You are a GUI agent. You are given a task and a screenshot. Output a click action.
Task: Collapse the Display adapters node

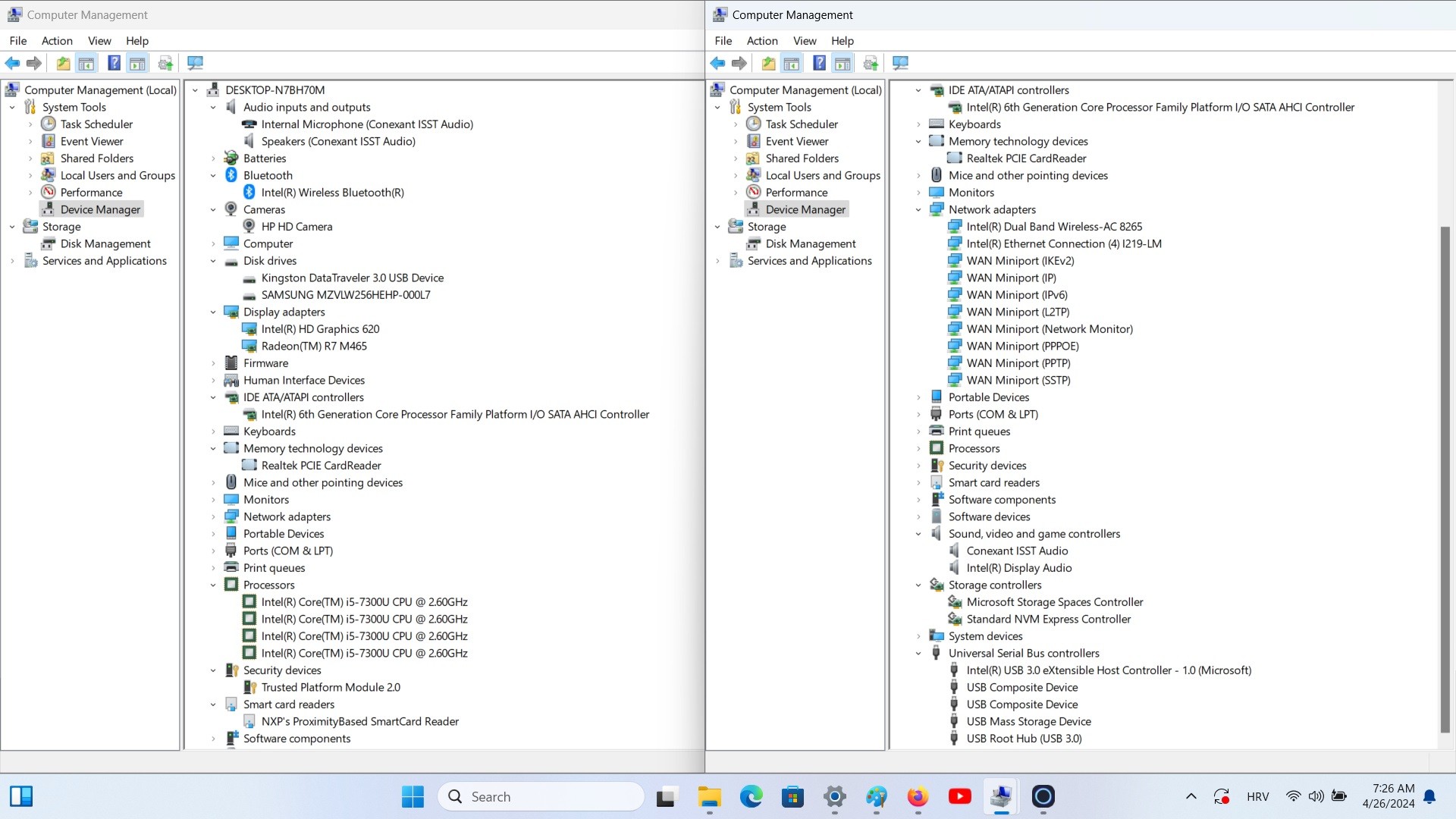pyautogui.click(x=213, y=312)
